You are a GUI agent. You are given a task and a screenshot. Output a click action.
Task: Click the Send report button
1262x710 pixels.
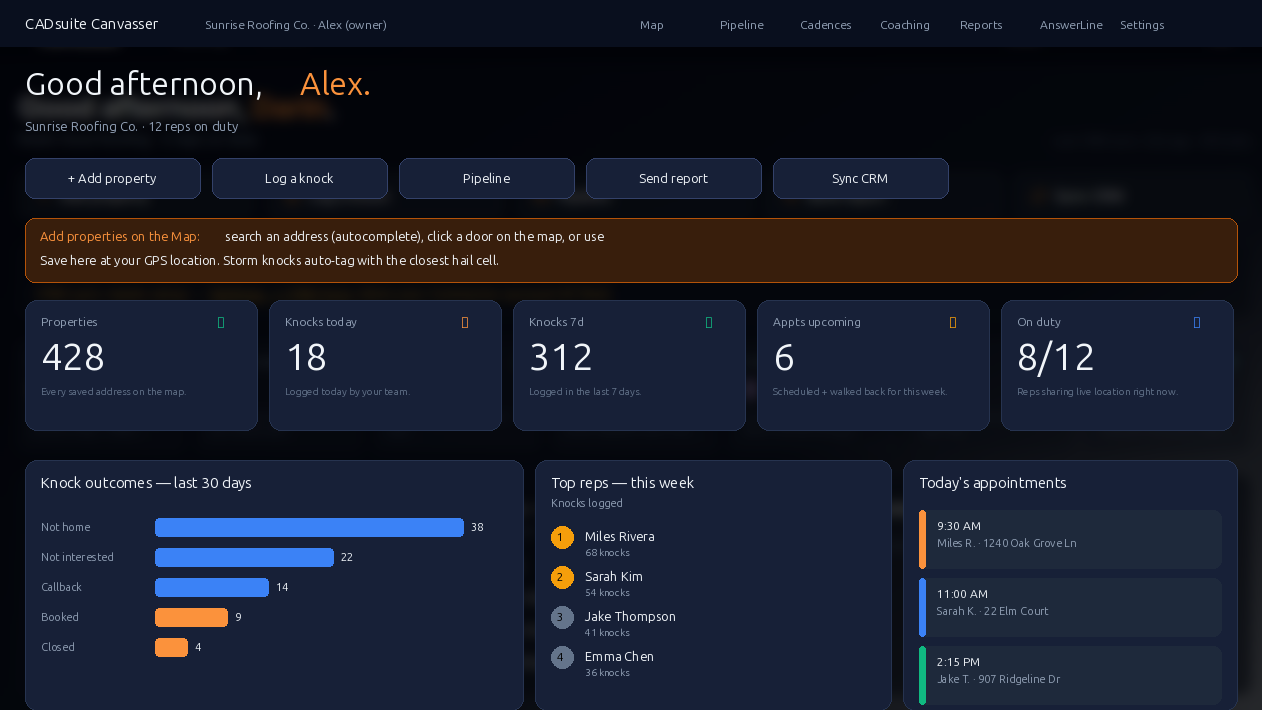click(x=674, y=178)
